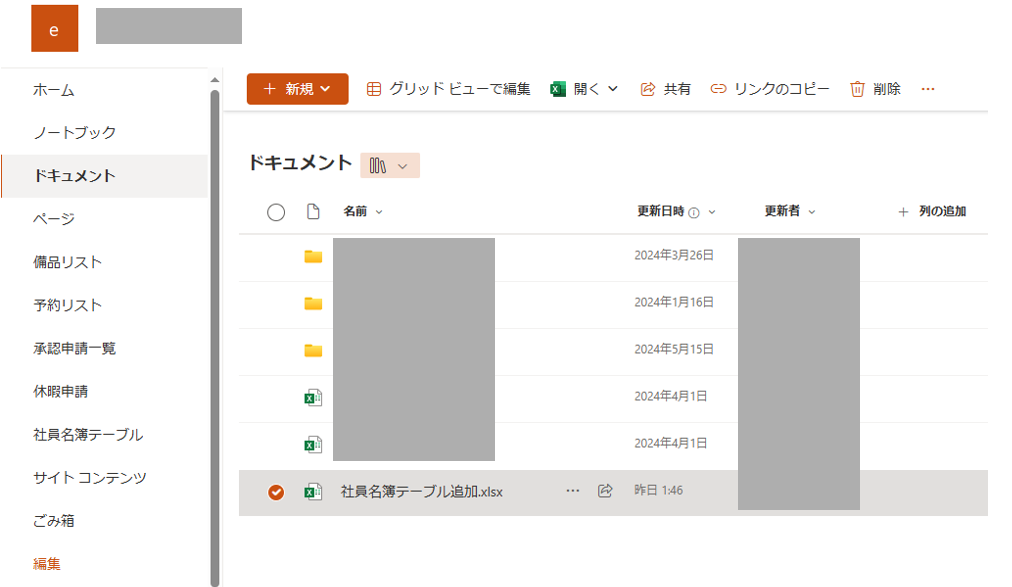Click the 2024年1月16日 date cell

[674, 303]
